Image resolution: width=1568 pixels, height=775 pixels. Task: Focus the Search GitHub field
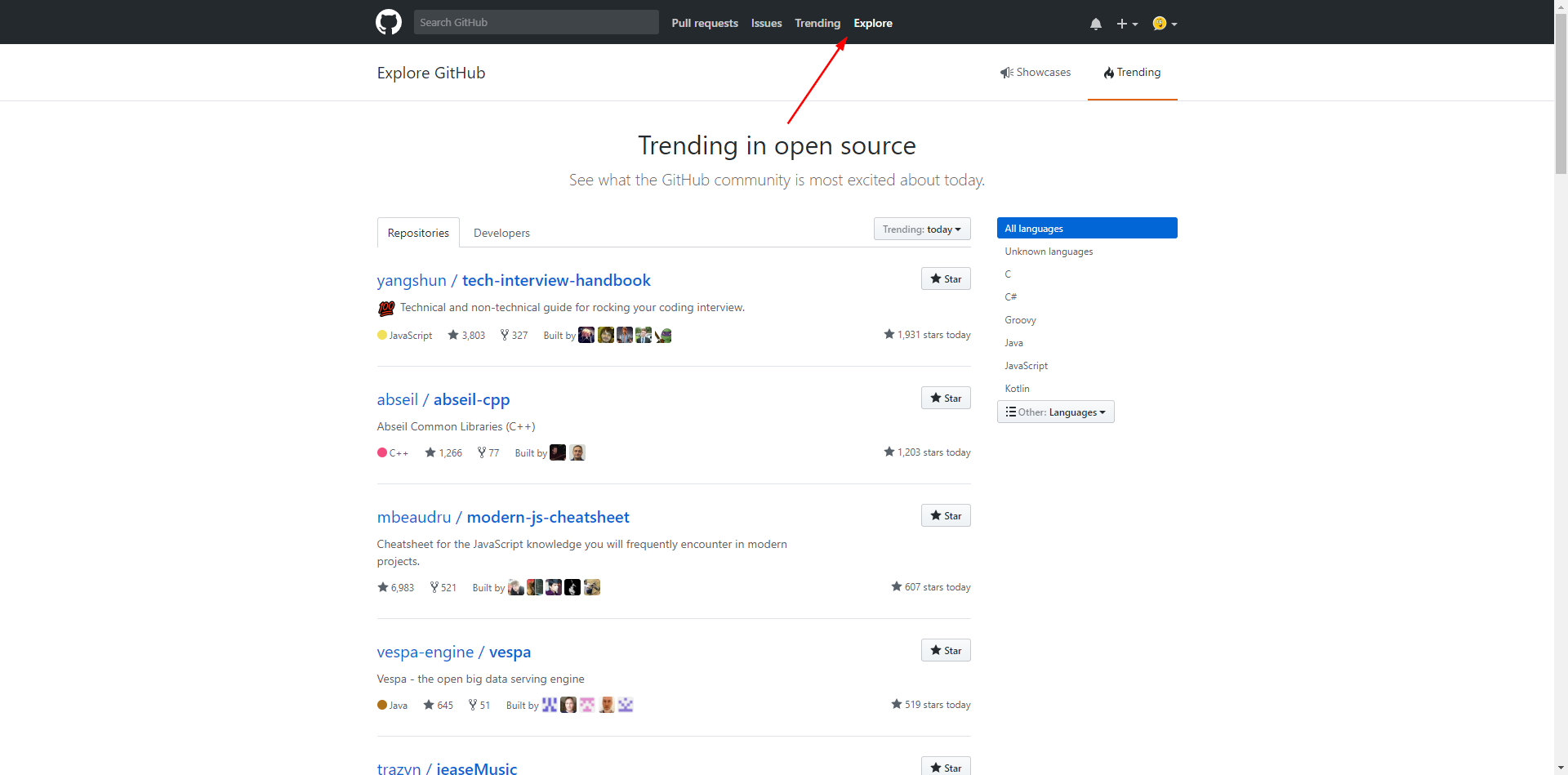click(537, 22)
